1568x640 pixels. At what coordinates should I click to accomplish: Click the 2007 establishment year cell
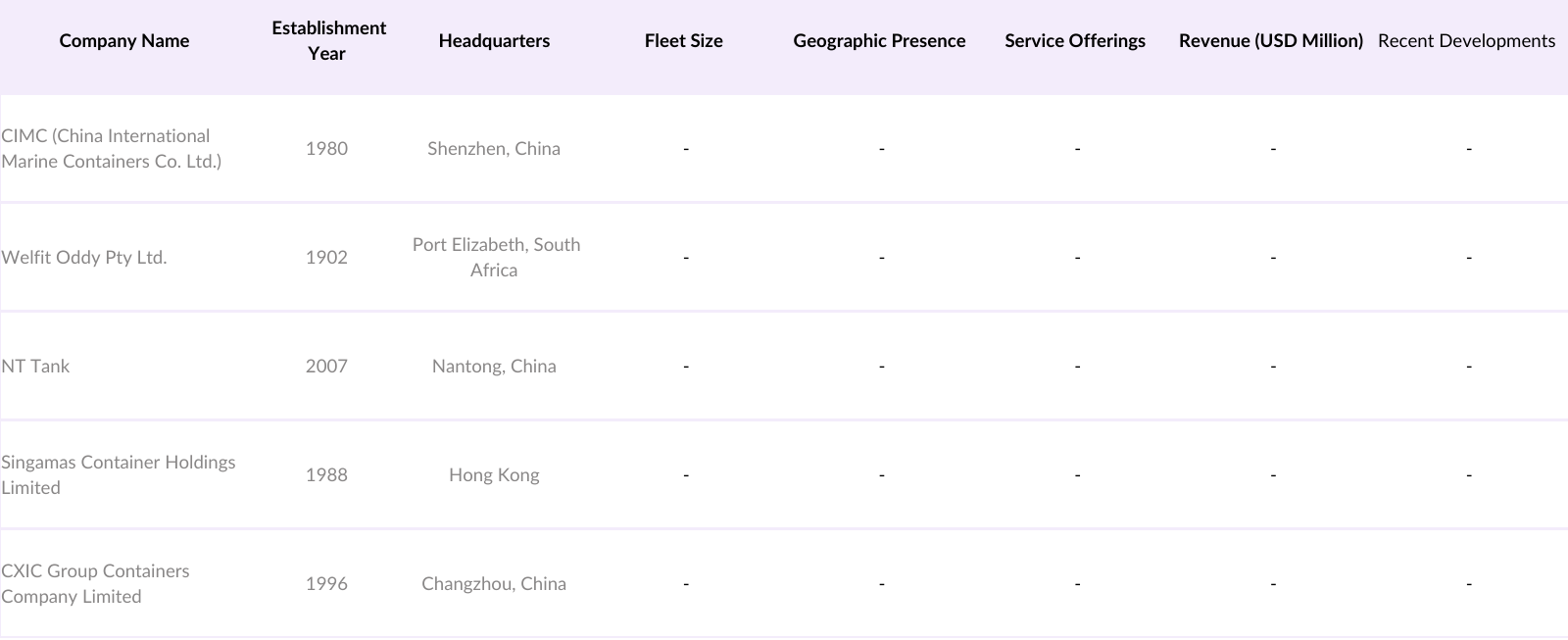click(326, 367)
